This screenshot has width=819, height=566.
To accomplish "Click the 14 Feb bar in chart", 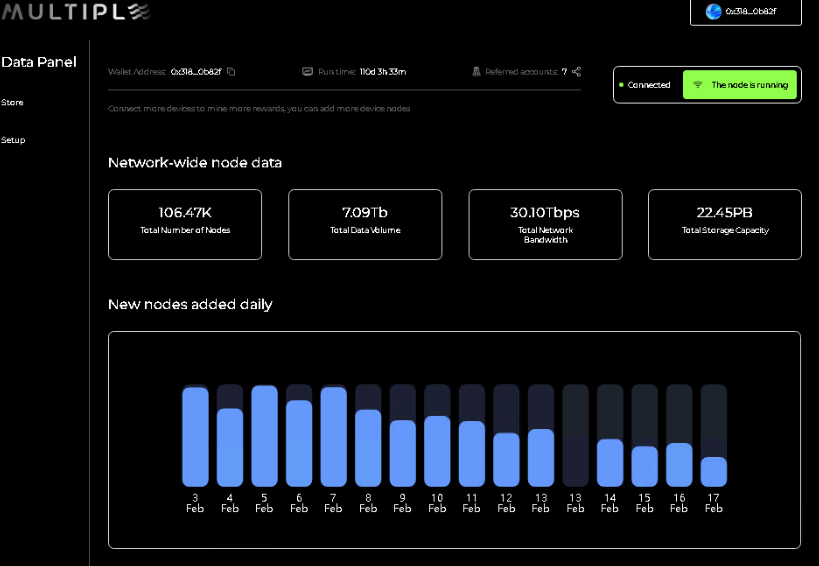I will (x=610, y=463).
